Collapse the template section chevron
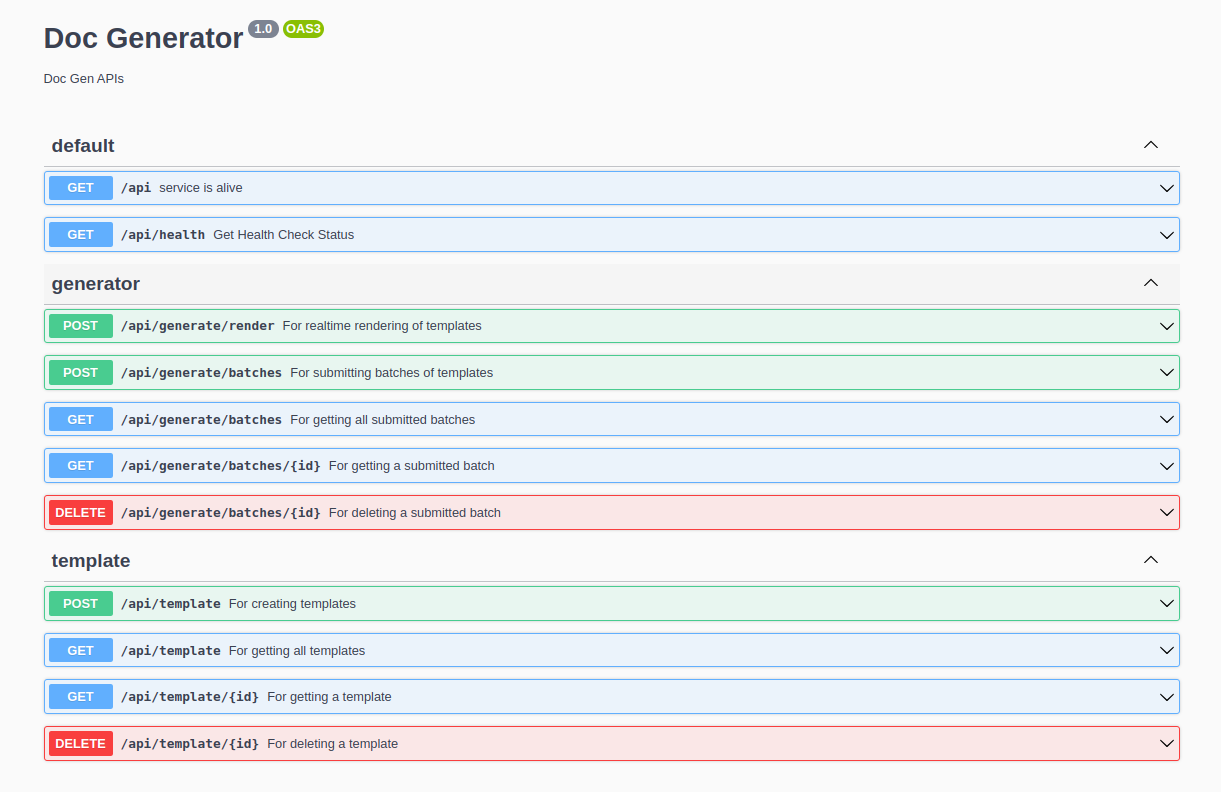 tap(1150, 560)
